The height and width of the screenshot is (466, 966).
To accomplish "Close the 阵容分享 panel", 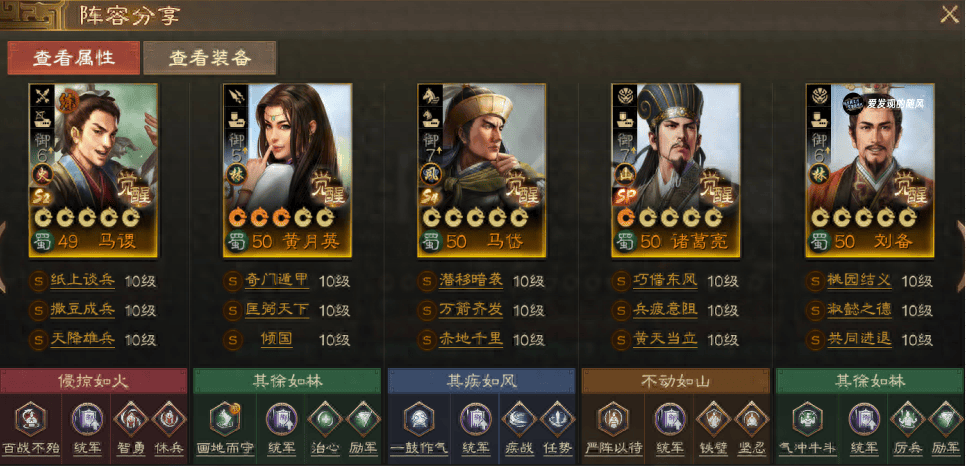I will (x=949, y=14).
